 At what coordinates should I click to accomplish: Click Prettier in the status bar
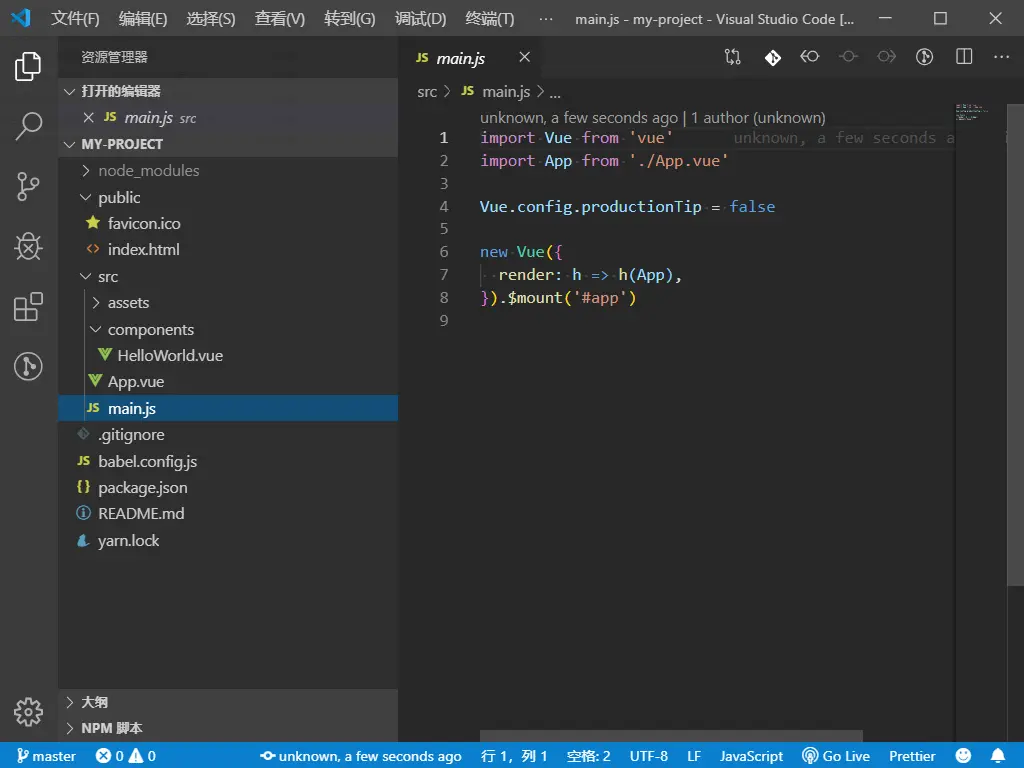pos(912,756)
